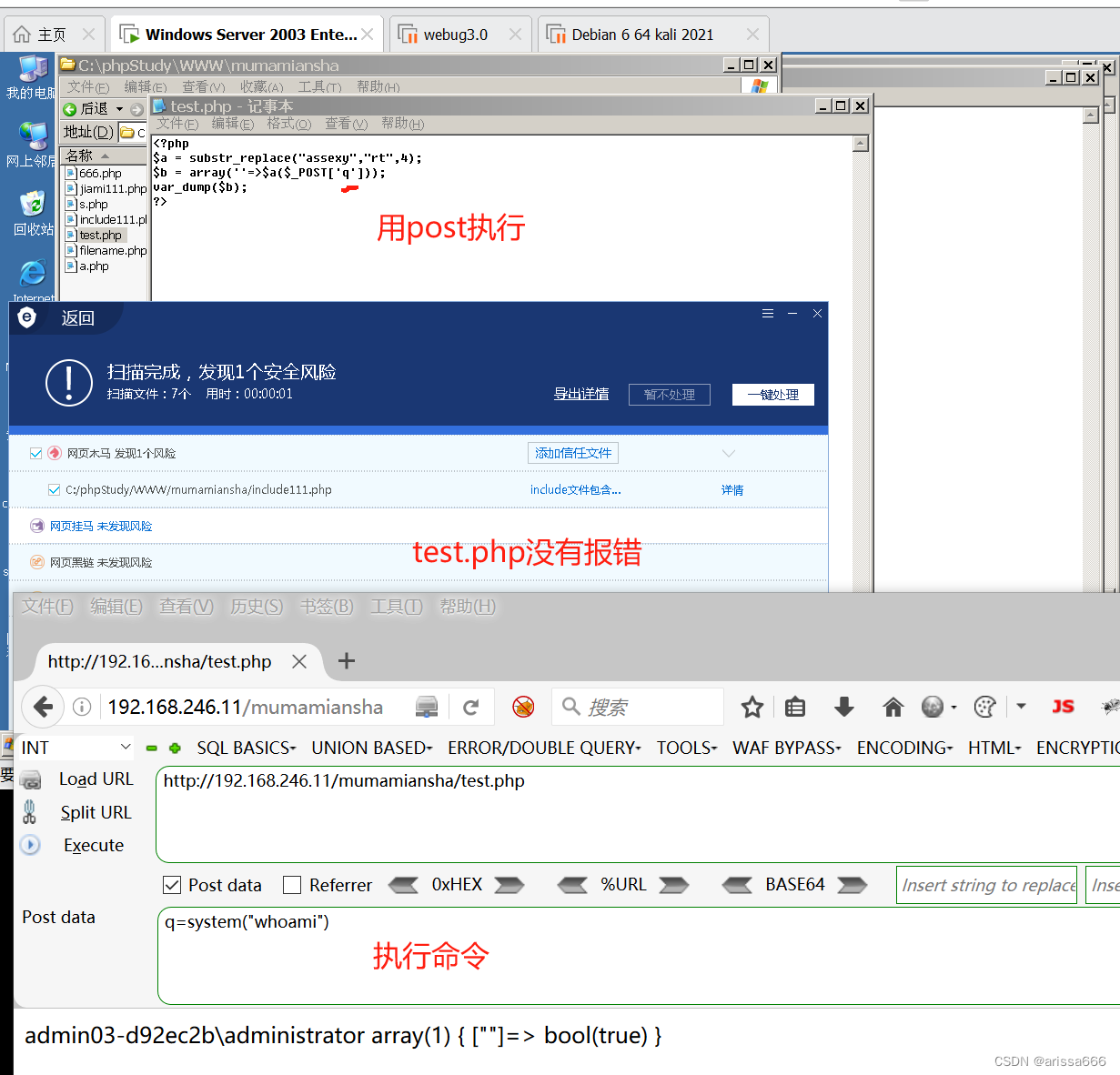Click in the Post data text area
Viewport: 1120px width, 1075px height.
tap(639, 955)
